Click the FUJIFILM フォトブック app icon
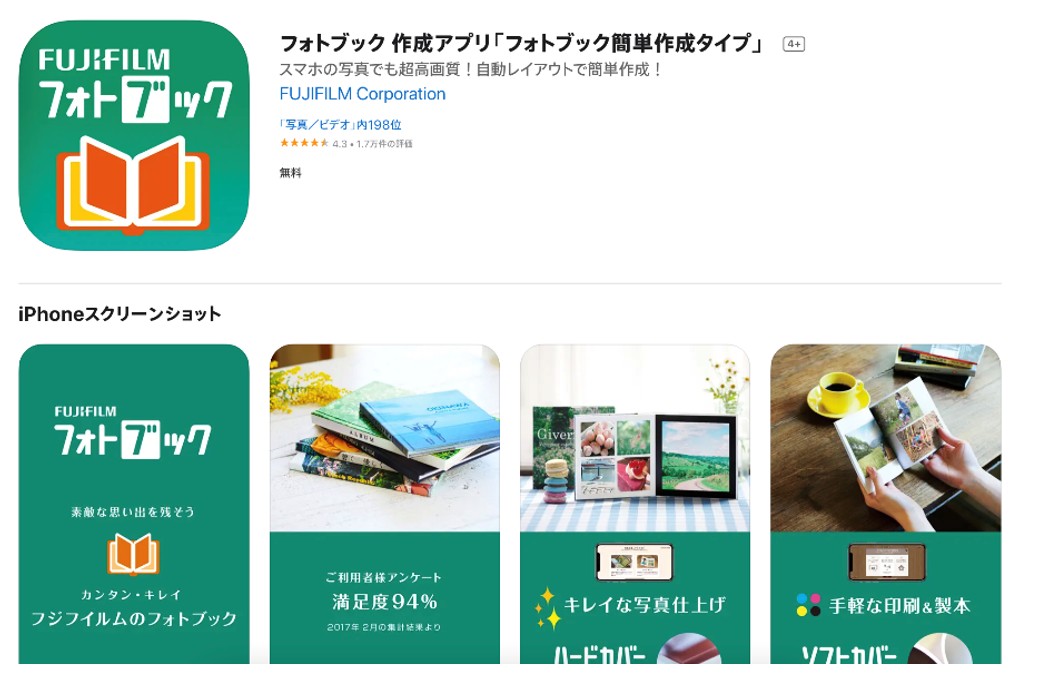The width and height of the screenshot is (1040, 688). [x=134, y=135]
